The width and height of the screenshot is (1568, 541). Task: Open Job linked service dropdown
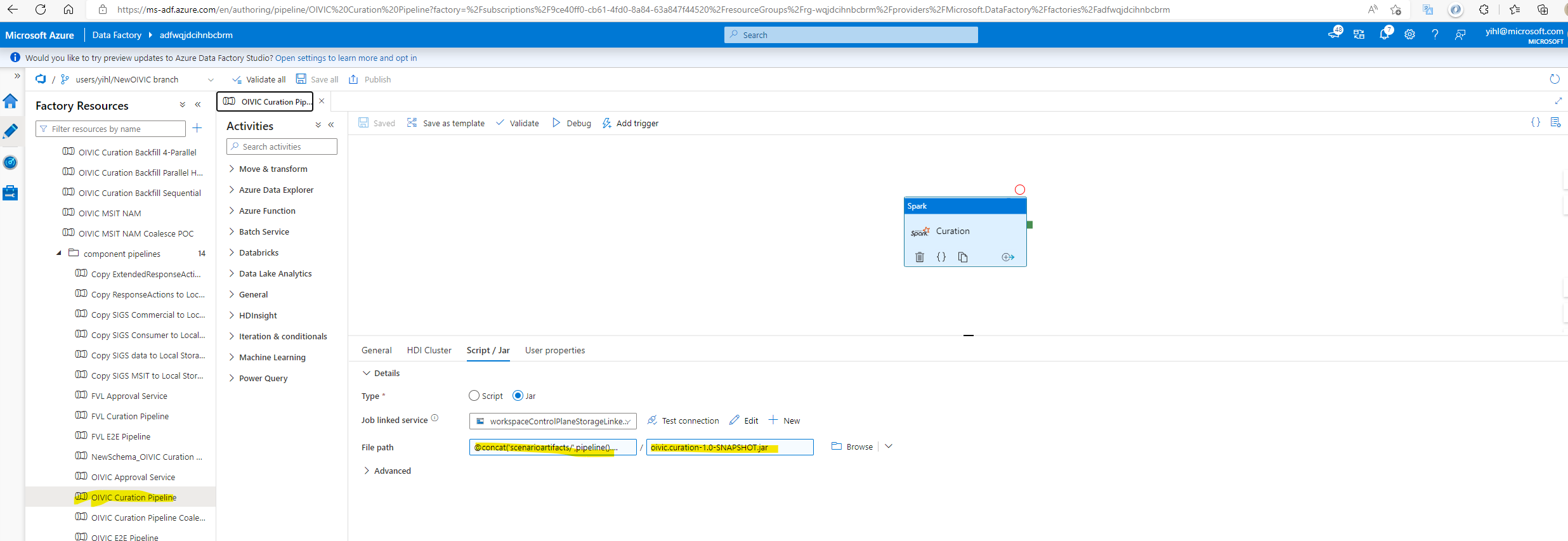coord(553,421)
